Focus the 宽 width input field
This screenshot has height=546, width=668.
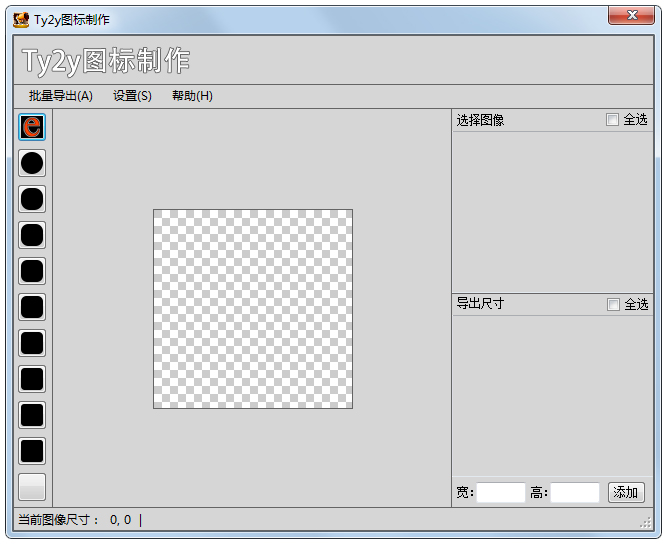point(501,493)
